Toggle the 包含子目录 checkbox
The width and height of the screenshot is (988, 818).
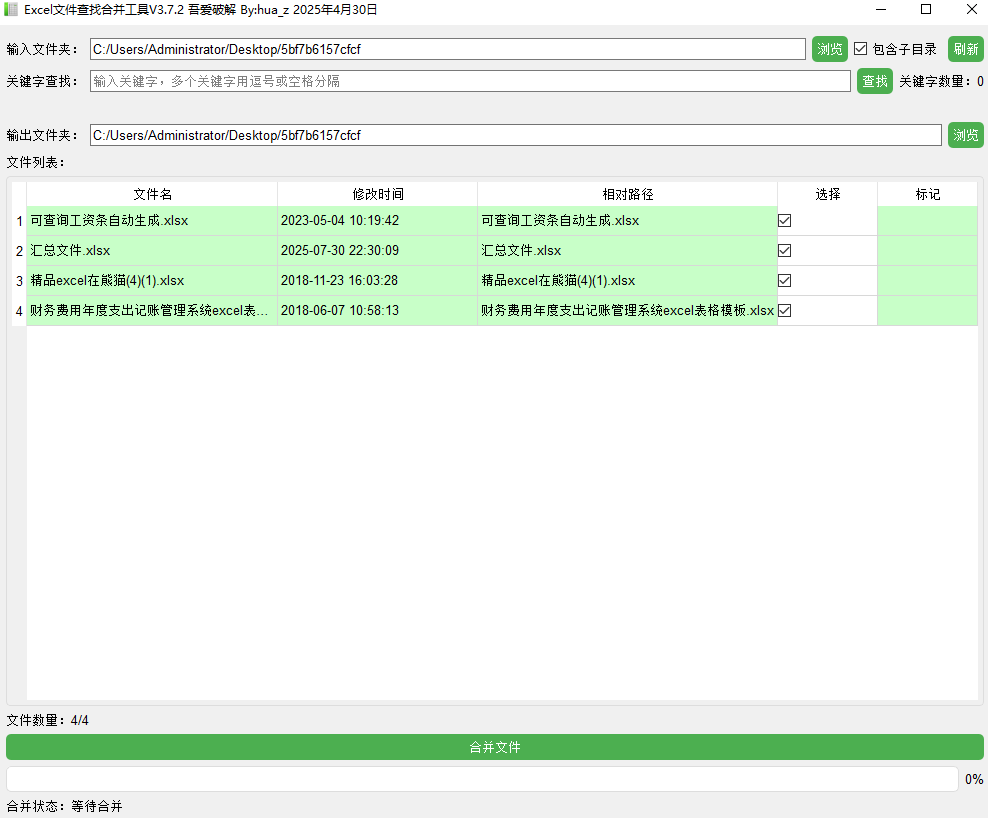(x=860, y=49)
